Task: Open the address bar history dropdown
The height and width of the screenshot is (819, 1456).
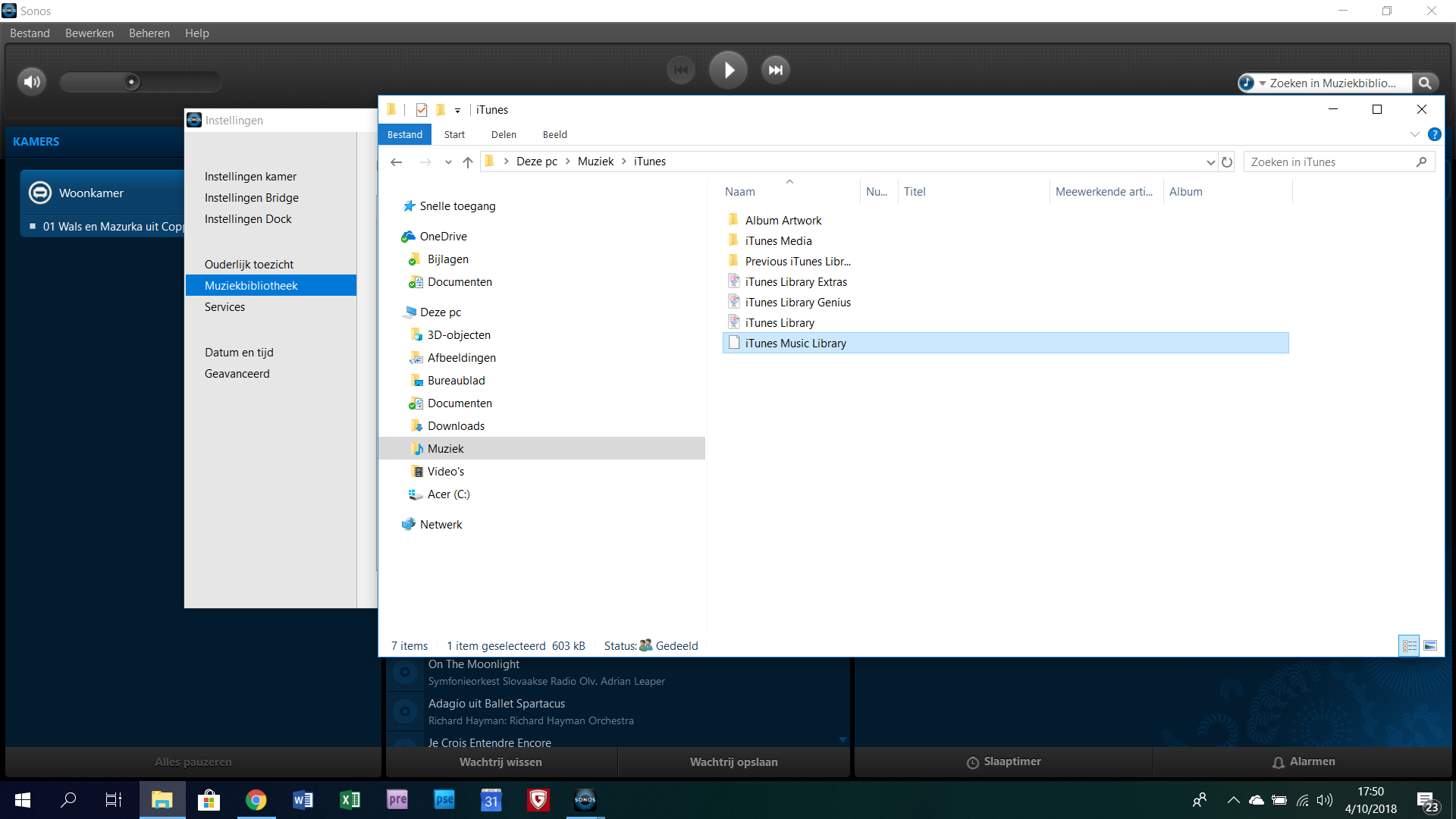Action: click(x=1210, y=162)
